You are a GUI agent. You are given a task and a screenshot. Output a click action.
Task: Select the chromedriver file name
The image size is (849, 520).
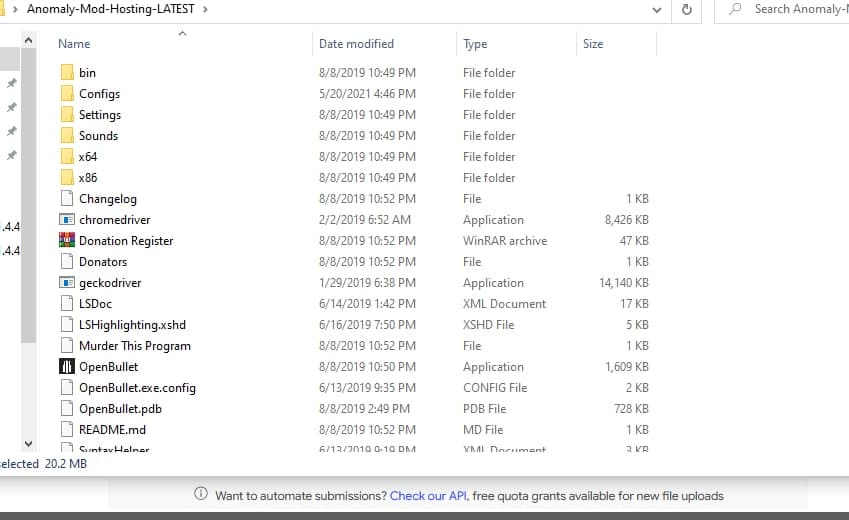(x=115, y=220)
